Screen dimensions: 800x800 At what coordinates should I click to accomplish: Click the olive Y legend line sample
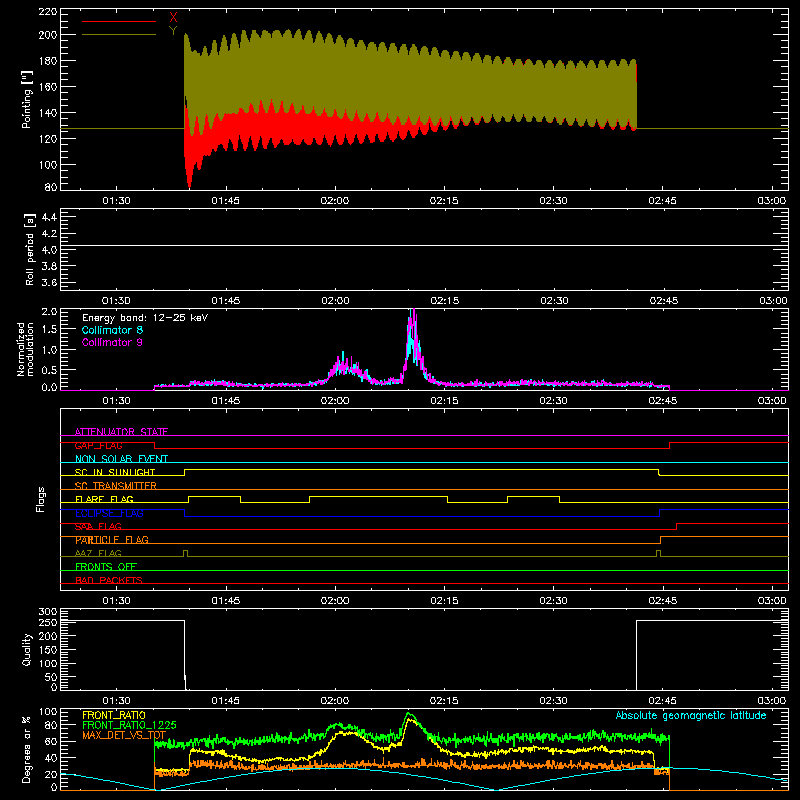pos(119,35)
